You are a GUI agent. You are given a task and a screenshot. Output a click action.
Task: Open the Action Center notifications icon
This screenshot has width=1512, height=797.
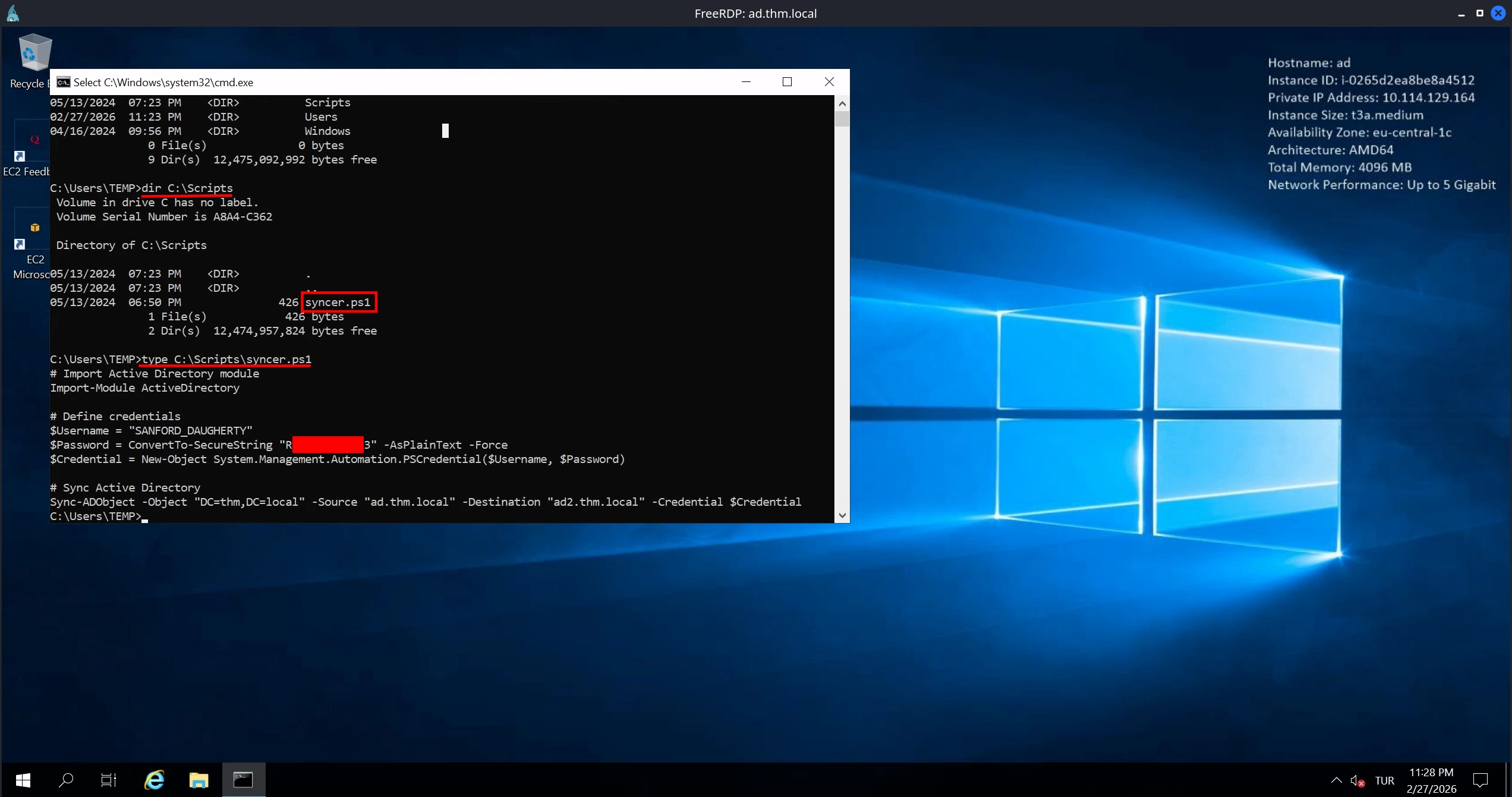pos(1480,780)
